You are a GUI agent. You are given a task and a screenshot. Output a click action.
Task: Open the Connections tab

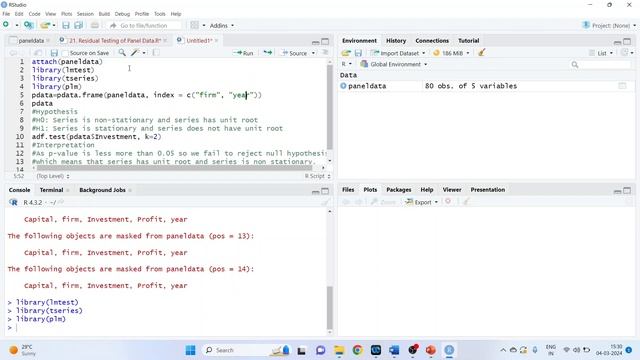click(432, 40)
